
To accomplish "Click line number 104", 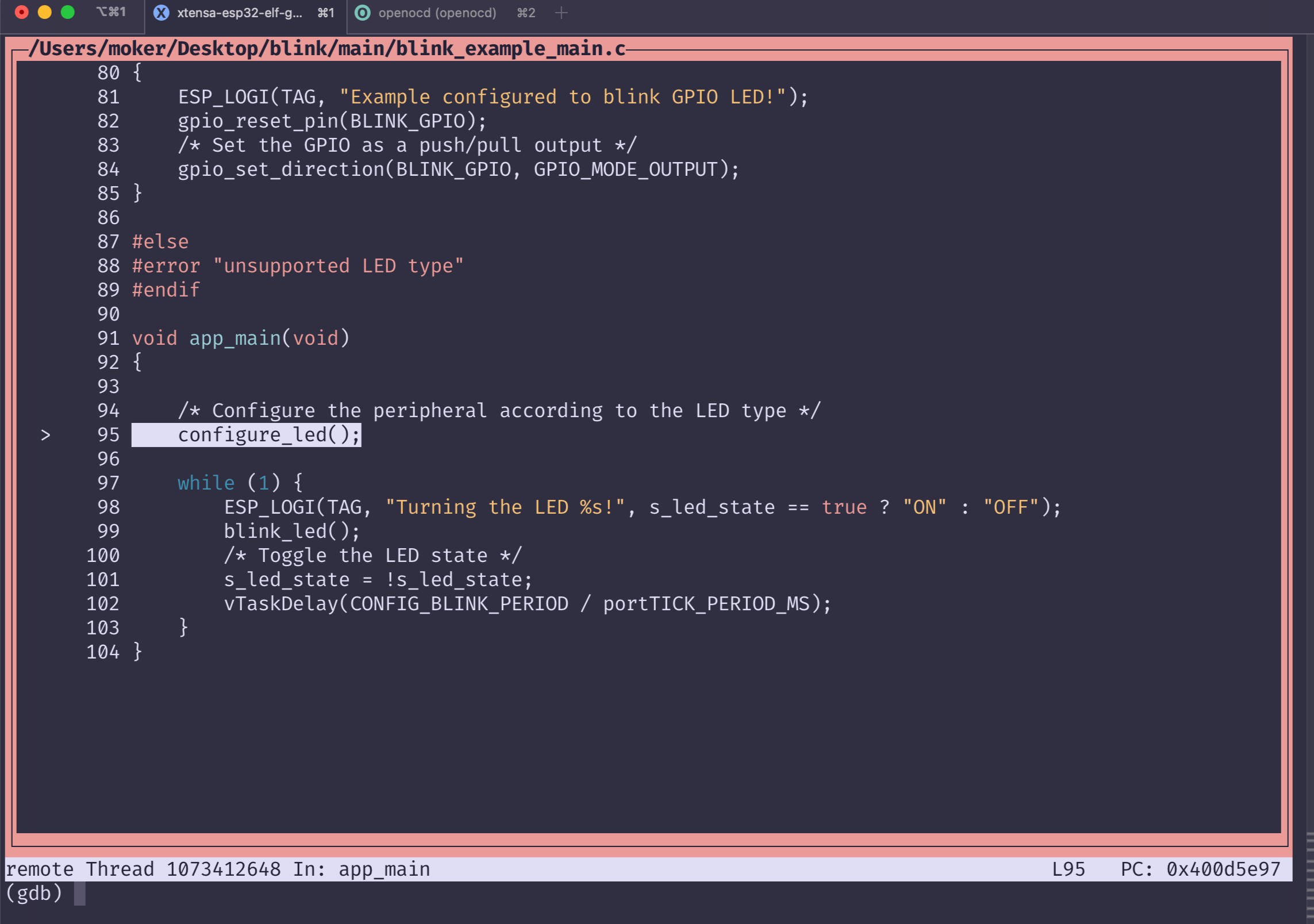I will tap(103, 652).
